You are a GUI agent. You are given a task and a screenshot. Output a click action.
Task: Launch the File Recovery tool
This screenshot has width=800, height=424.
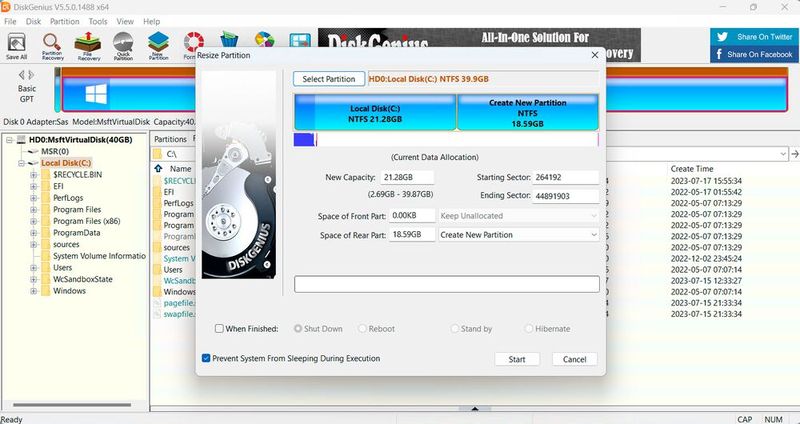click(88, 46)
